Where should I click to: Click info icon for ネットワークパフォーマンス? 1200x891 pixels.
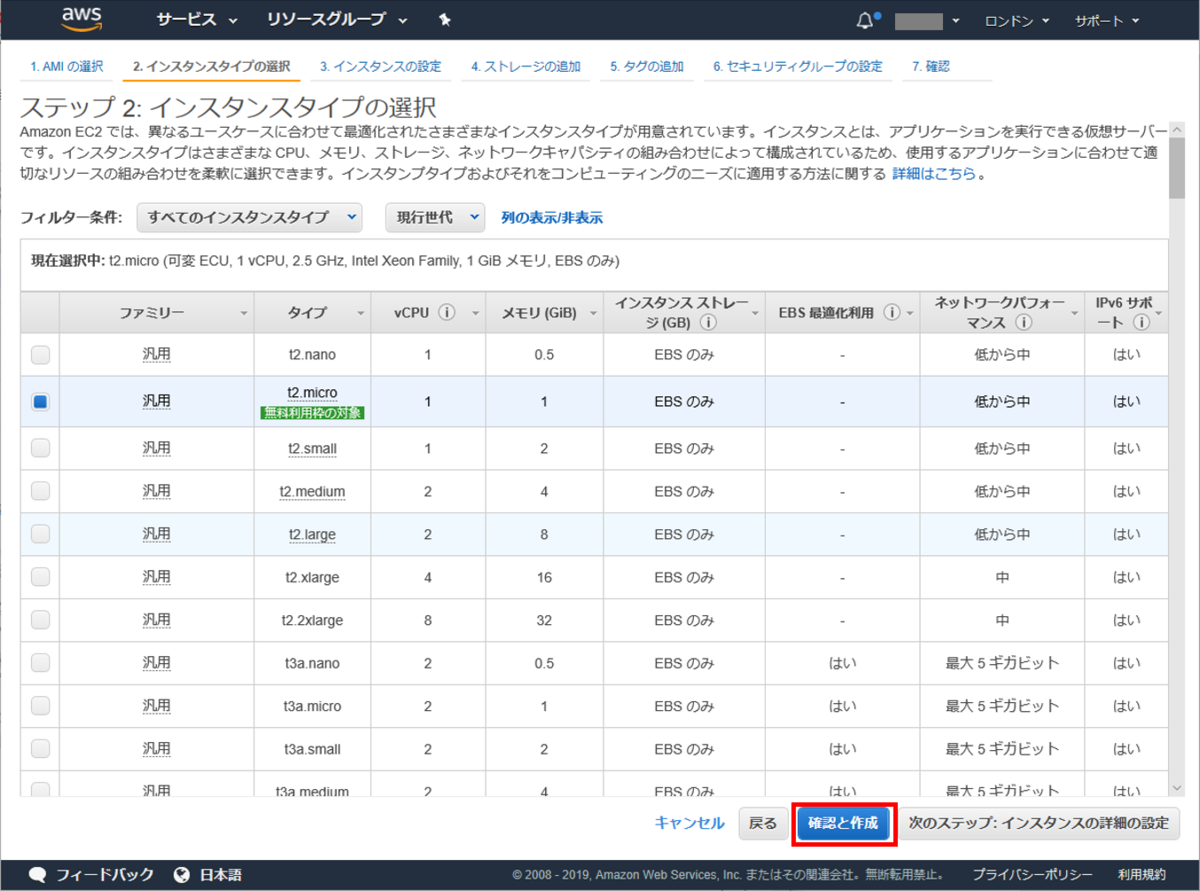(x=1023, y=323)
